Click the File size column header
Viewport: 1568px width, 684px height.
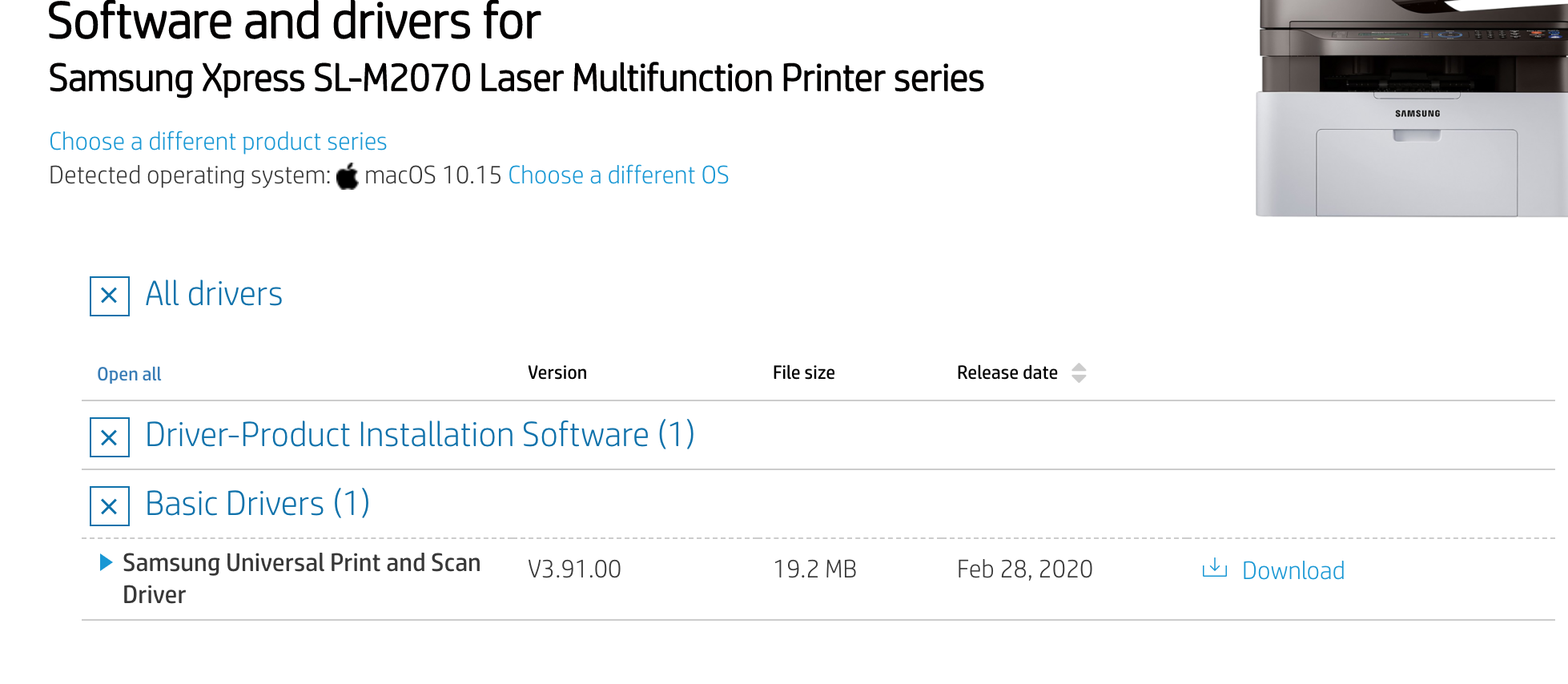tap(803, 372)
